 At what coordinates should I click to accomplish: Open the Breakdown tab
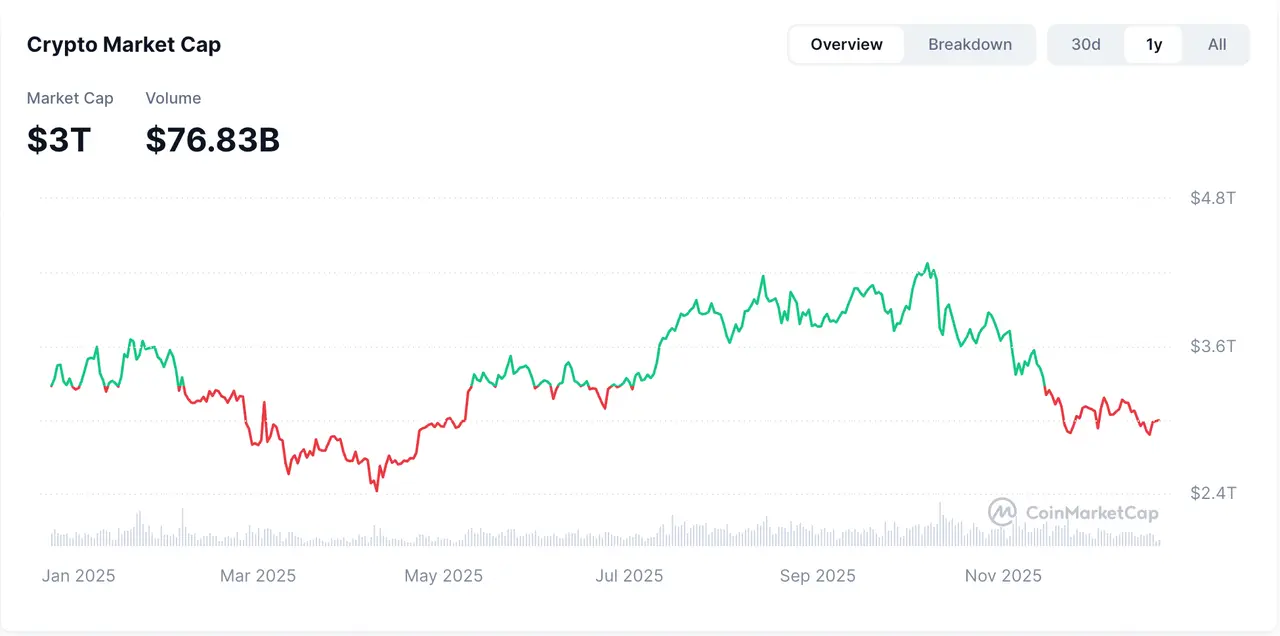tap(969, 45)
